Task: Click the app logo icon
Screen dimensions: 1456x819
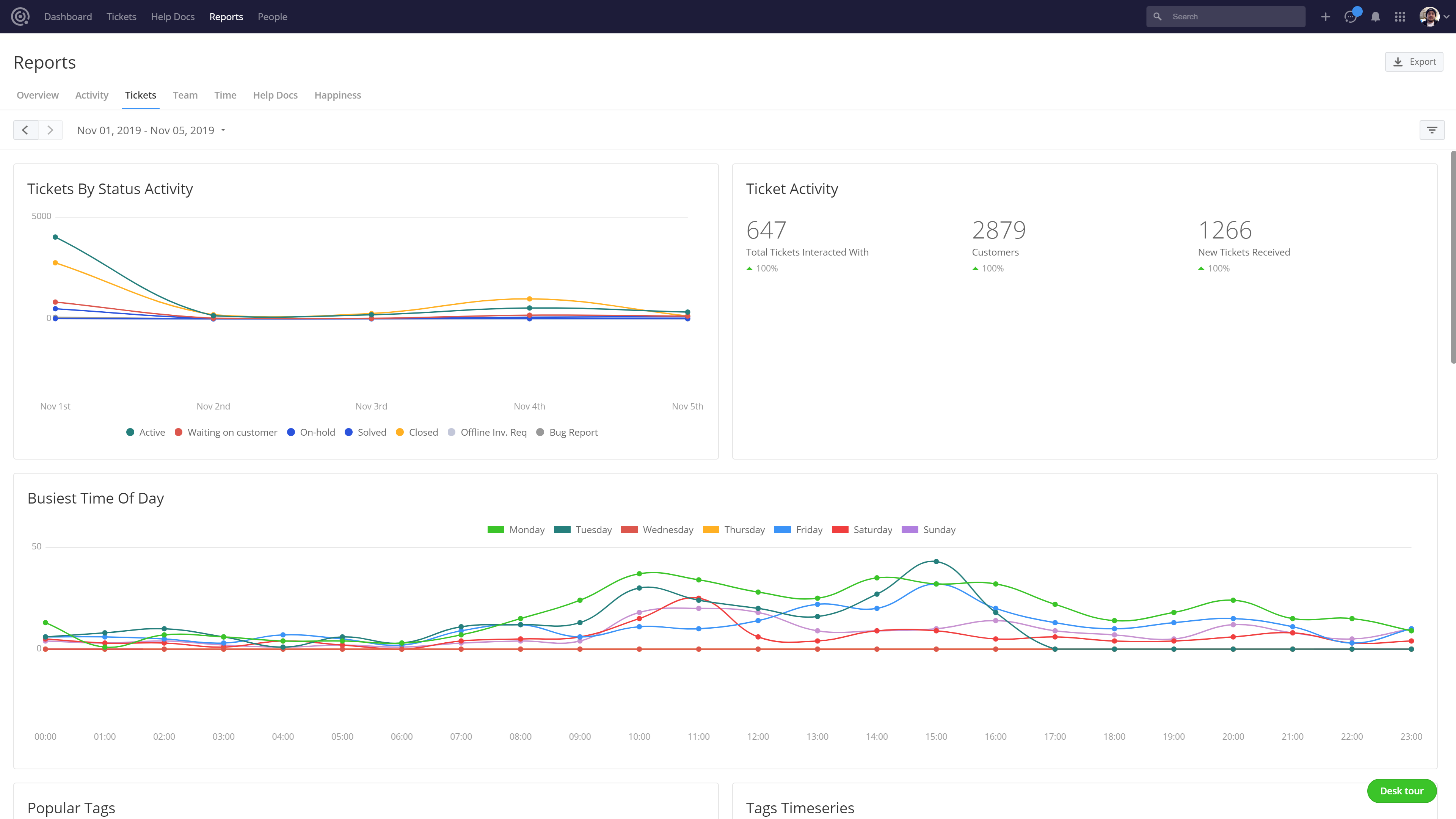Action: click(x=20, y=16)
